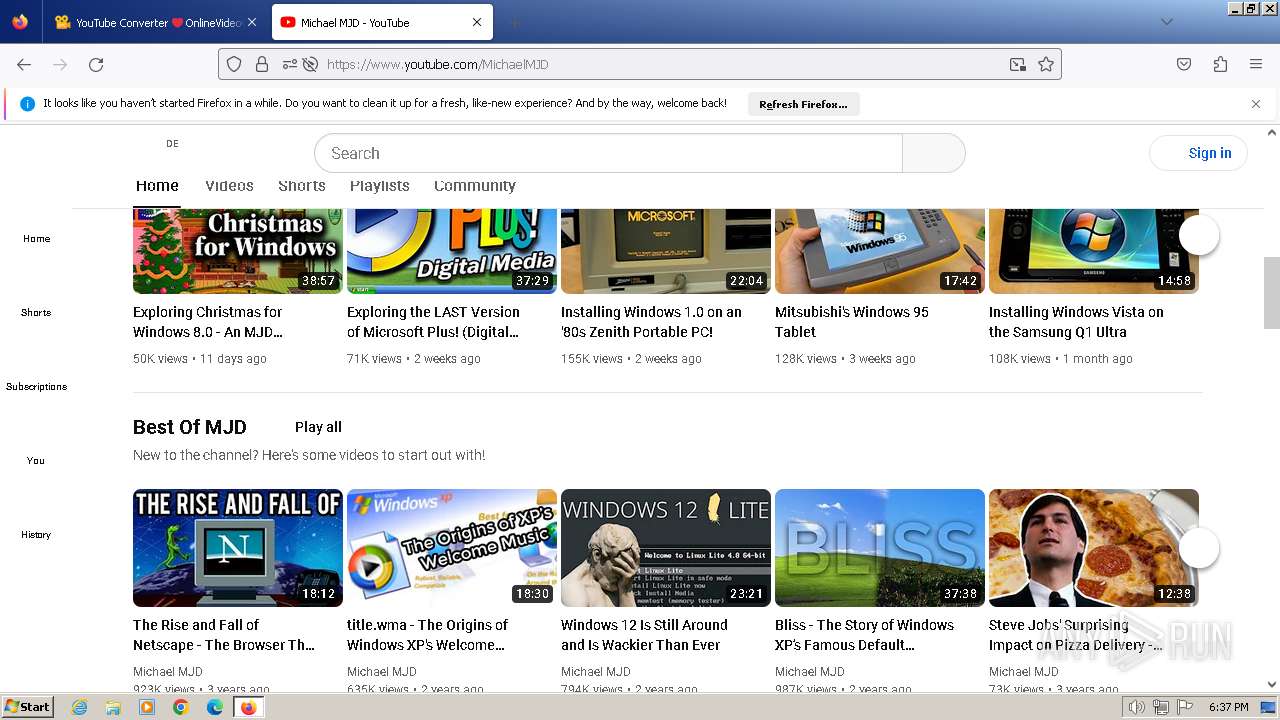Toggle picture-in-picture icon in the address bar
The height and width of the screenshot is (720, 1280).
1018,64
